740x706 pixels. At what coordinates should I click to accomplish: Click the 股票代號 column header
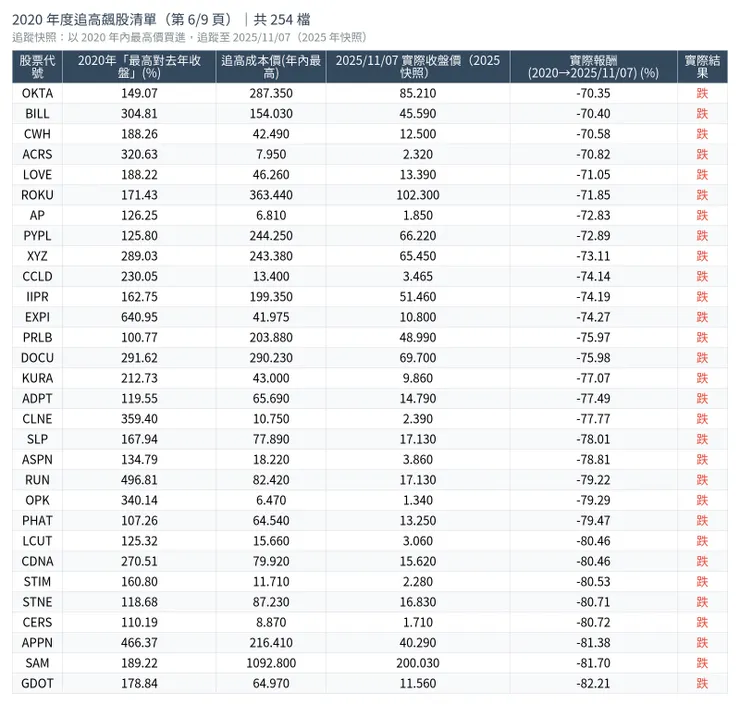pos(37,67)
